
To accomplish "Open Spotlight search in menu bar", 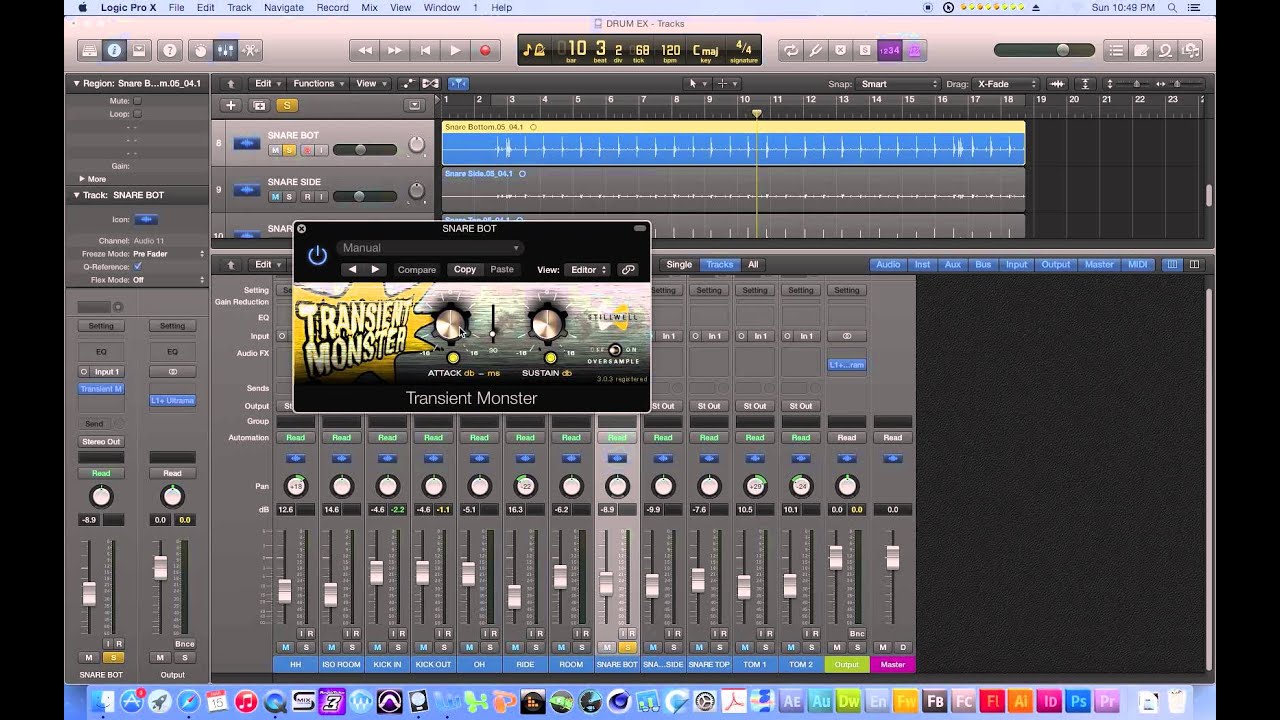I will pyautogui.click(x=1172, y=7).
